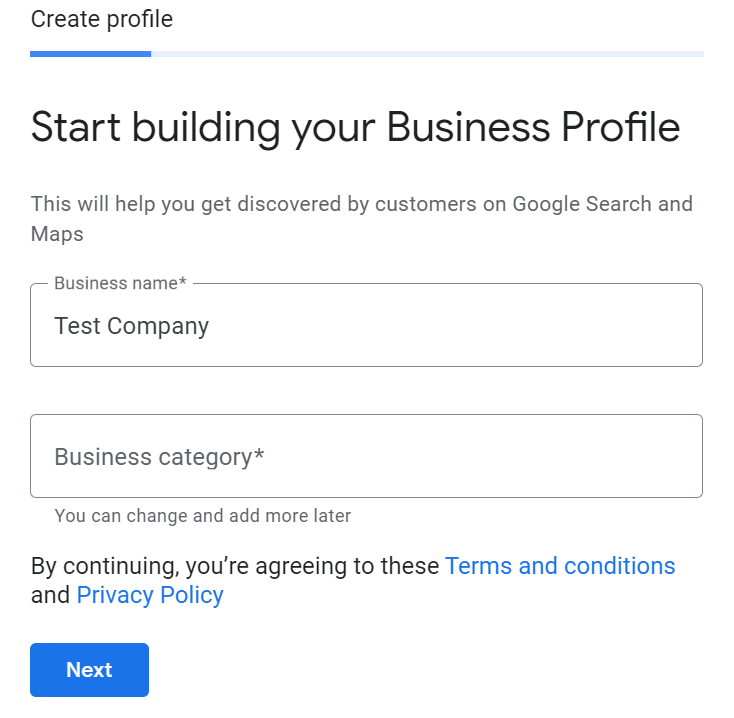The image size is (734, 718).
Task: Click the By continuing, you're agreeing text
Action: [235, 566]
